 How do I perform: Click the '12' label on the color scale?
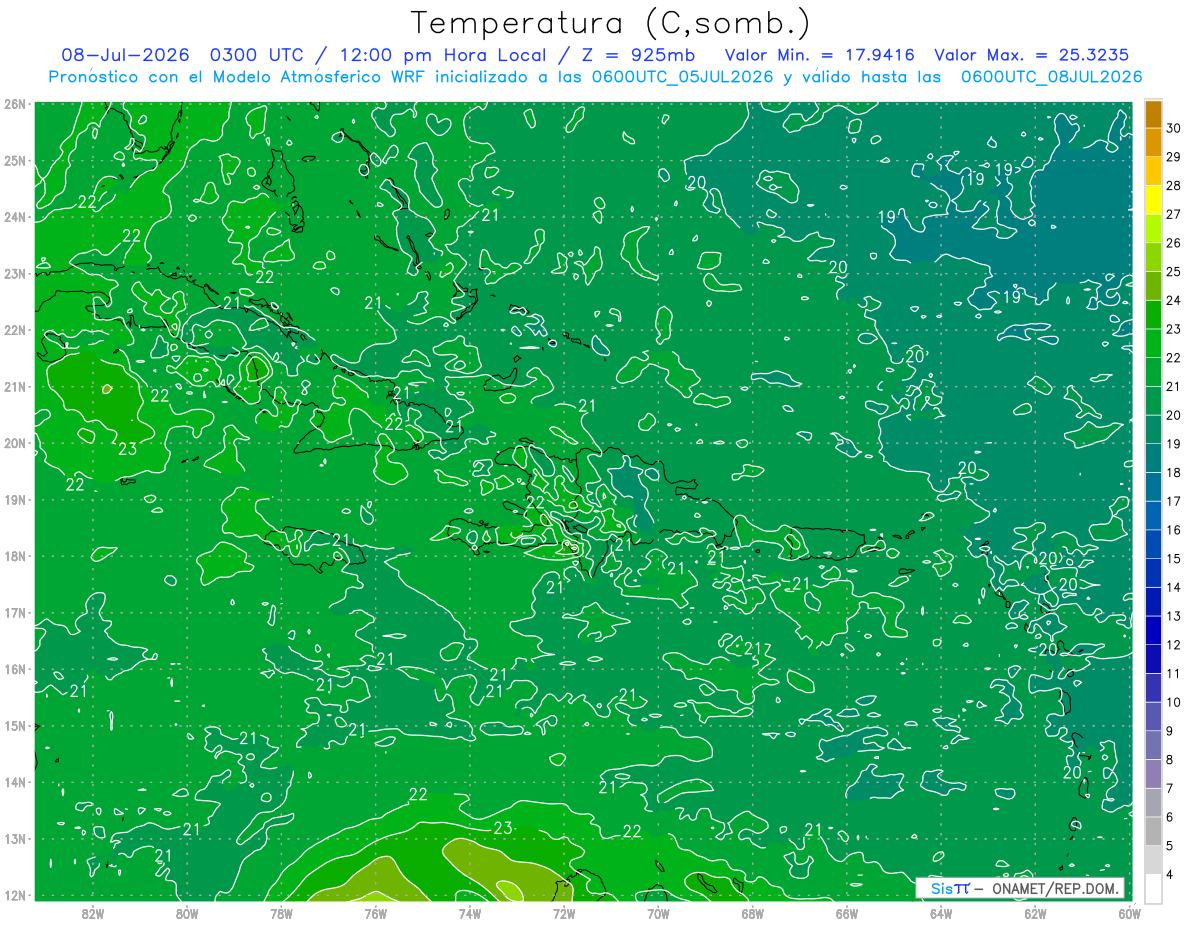[1175, 645]
